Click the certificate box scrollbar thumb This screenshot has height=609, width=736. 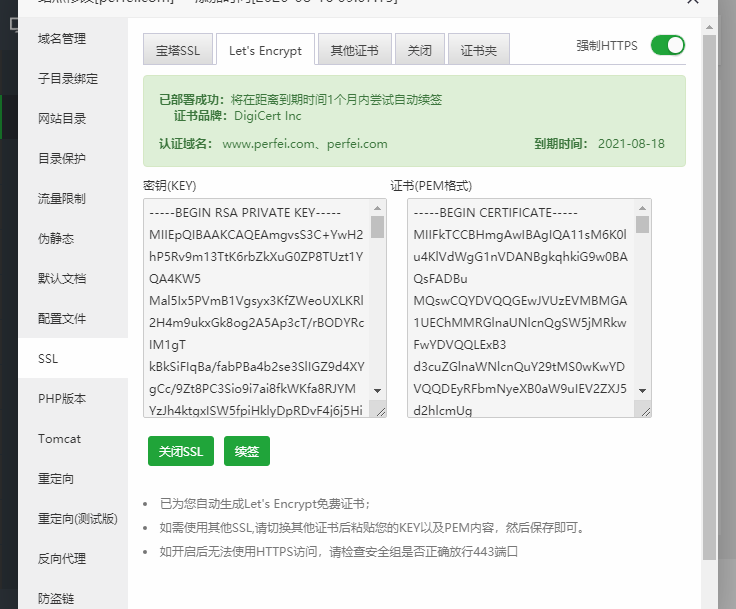[x=643, y=224]
